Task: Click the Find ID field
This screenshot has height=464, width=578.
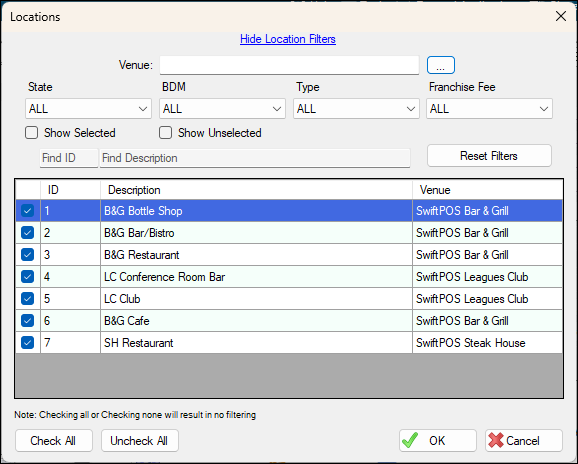Action: pos(69,158)
